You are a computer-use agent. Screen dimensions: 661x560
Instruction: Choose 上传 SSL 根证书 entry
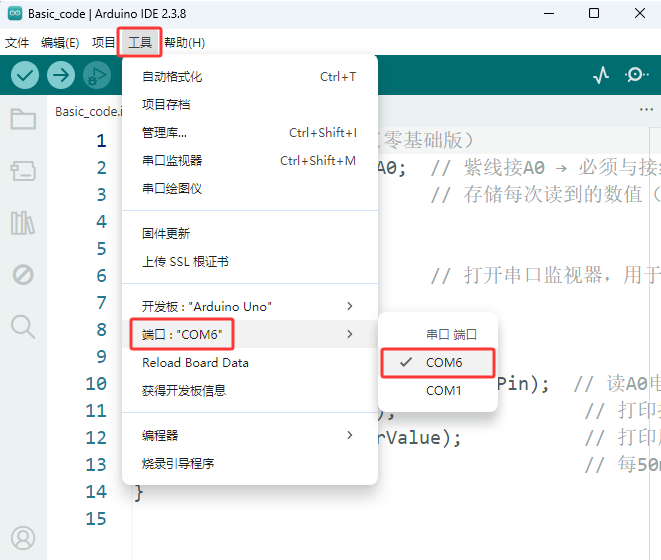(x=250, y=261)
